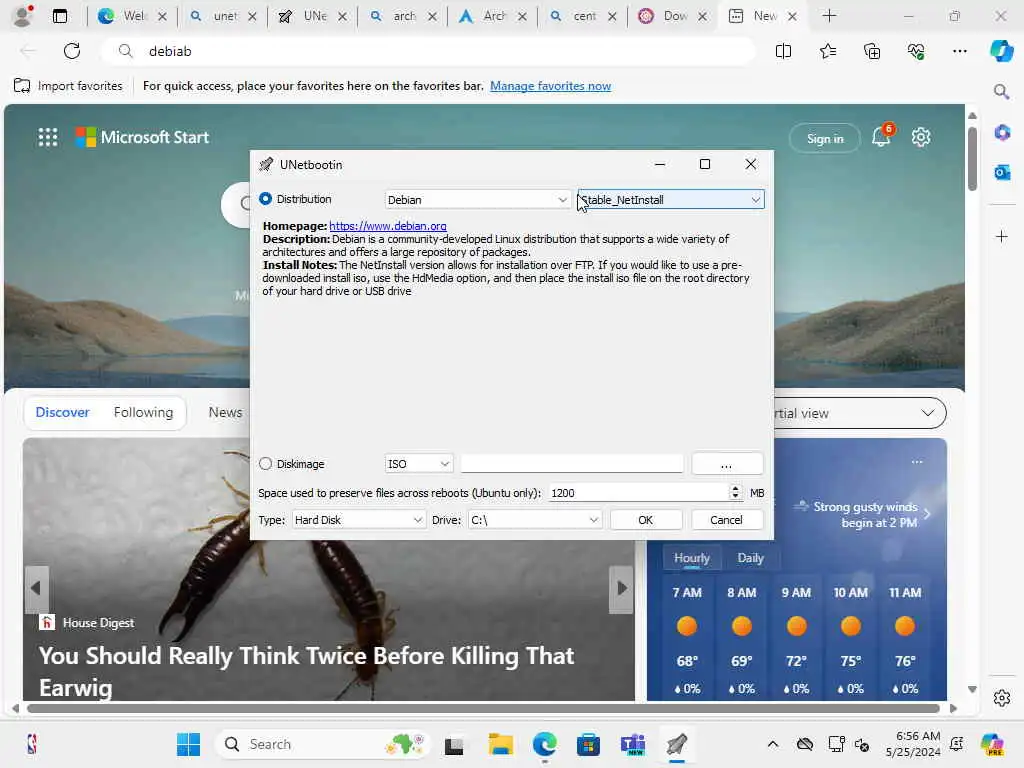Open the Debian distribution dropdown
Screen dimensions: 1024x768
click(x=477, y=200)
